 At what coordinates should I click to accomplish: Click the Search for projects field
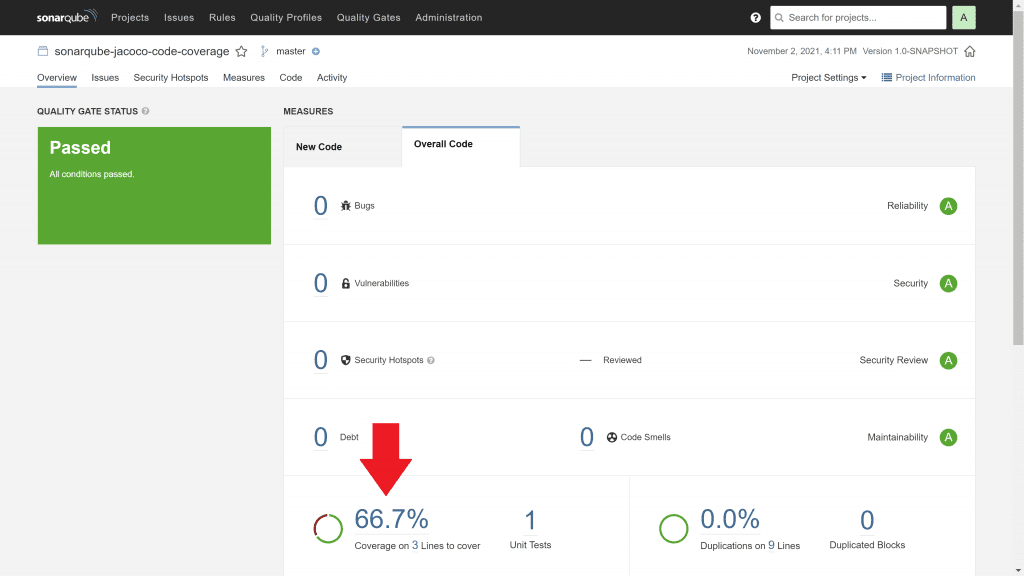click(858, 18)
